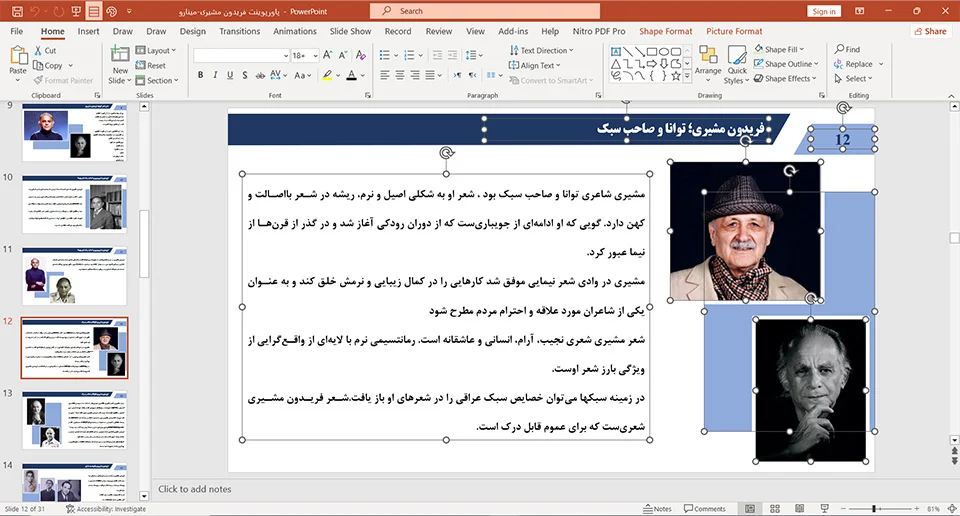Clear all formatting icon
960x516 pixels.
[361, 55]
